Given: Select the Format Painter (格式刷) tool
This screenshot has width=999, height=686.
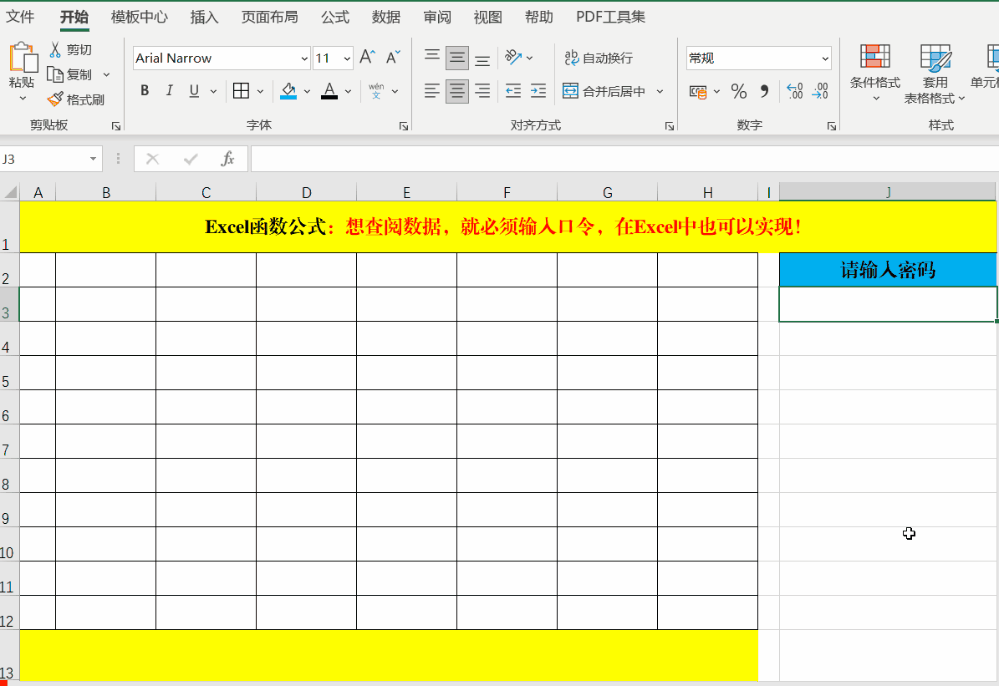Looking at the screenshot, I should [x=75, y=99].
